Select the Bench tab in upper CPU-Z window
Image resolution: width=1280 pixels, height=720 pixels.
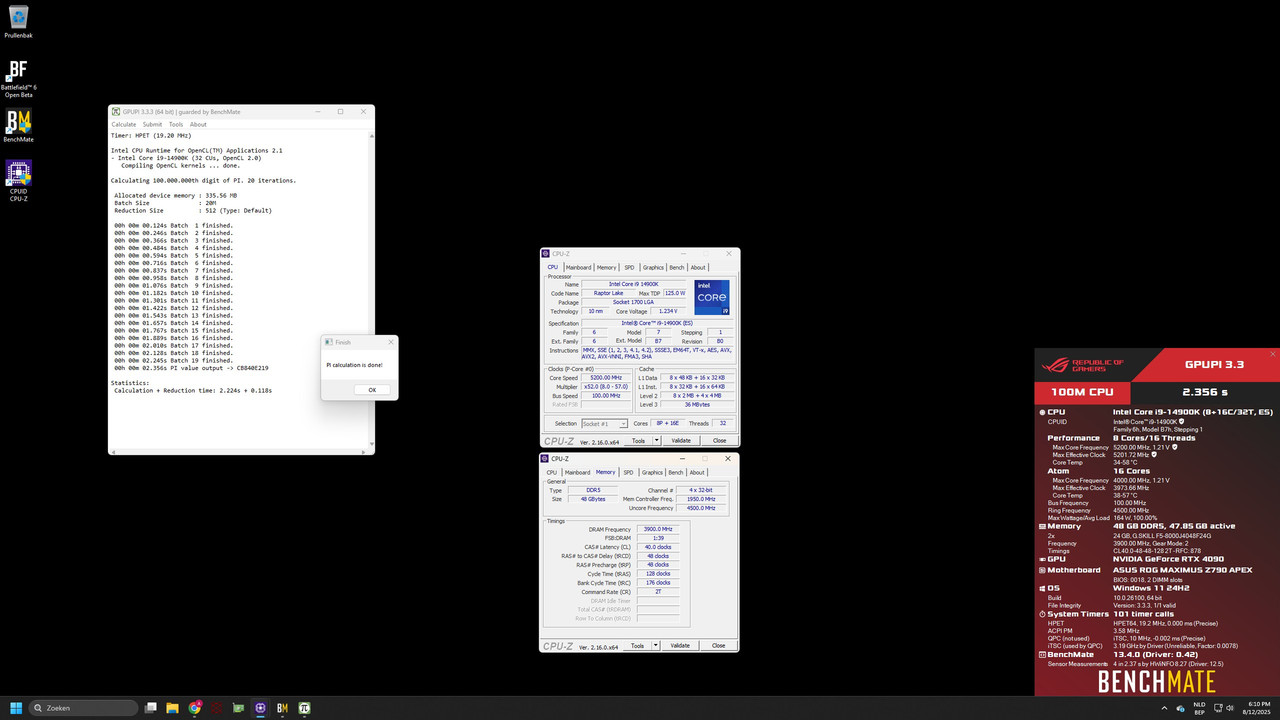677,267
